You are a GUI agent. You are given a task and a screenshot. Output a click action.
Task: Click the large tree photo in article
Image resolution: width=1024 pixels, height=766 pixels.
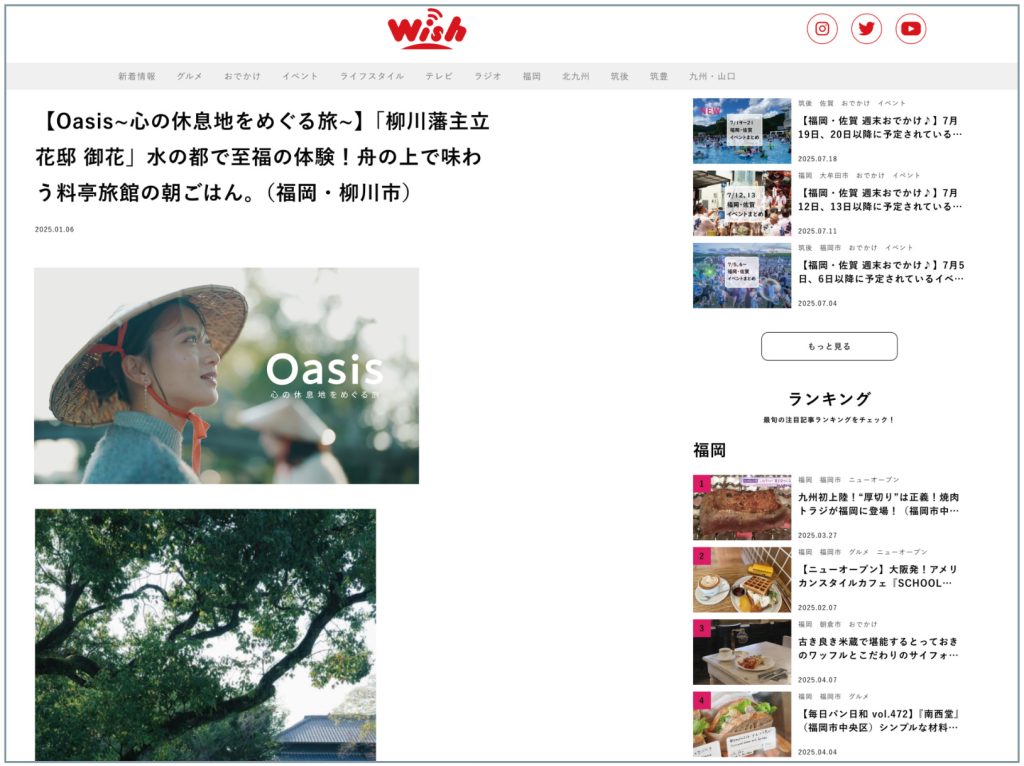click(x=205, y=635)
